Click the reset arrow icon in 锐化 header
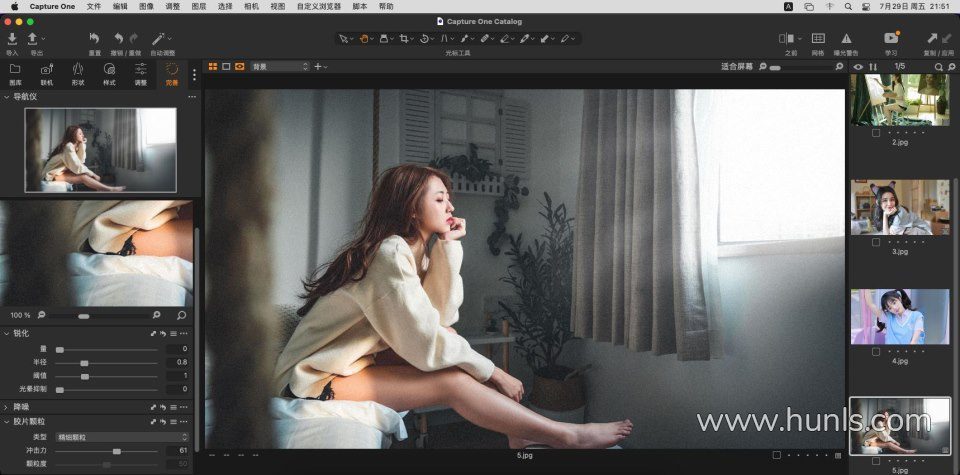 click(x=163, y=334)
